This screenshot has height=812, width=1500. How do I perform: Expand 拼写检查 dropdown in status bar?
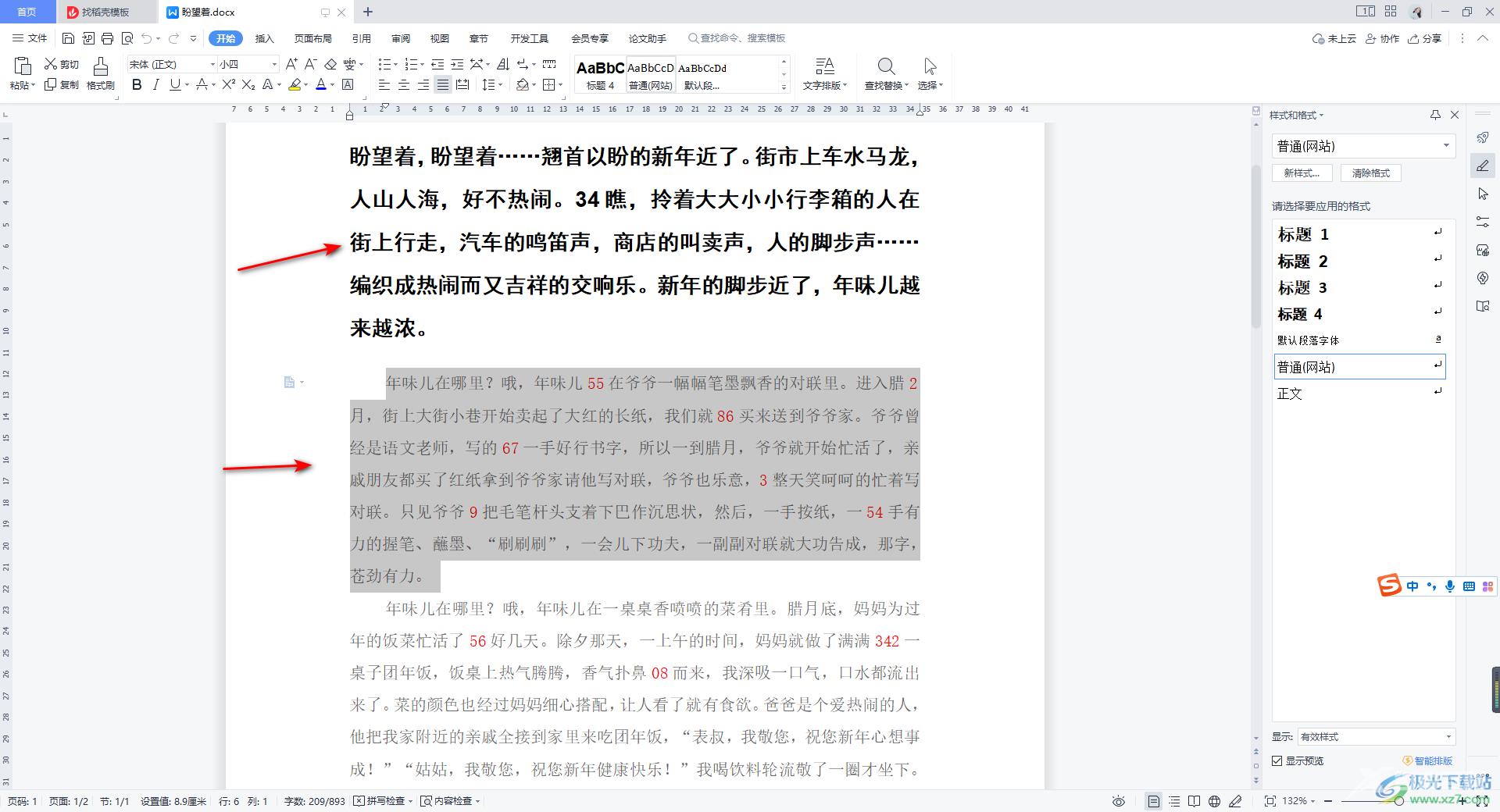[x=409, y=801]
